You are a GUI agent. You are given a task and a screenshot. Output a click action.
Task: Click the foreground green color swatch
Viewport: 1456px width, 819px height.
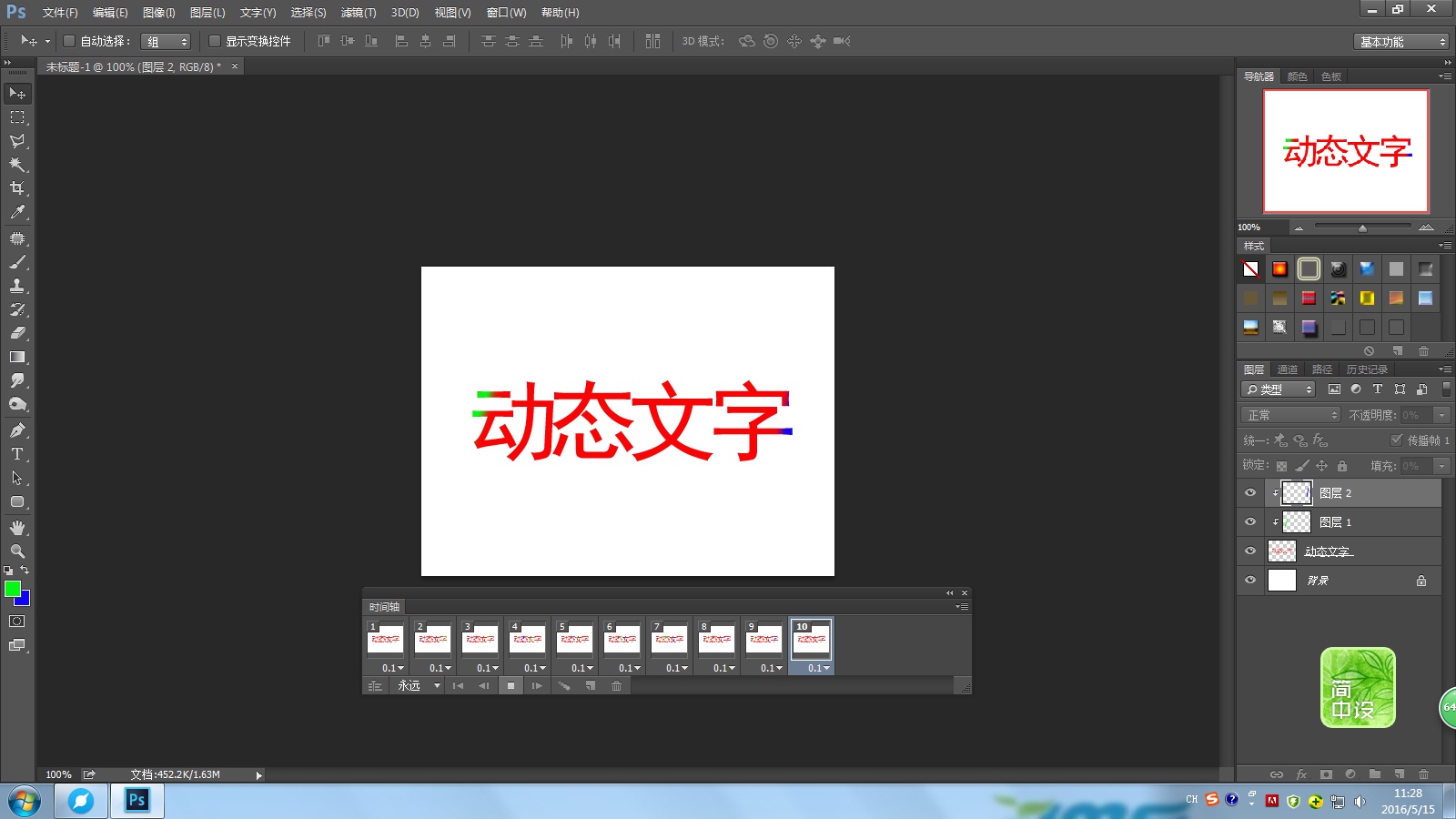(x=12, y=589)
